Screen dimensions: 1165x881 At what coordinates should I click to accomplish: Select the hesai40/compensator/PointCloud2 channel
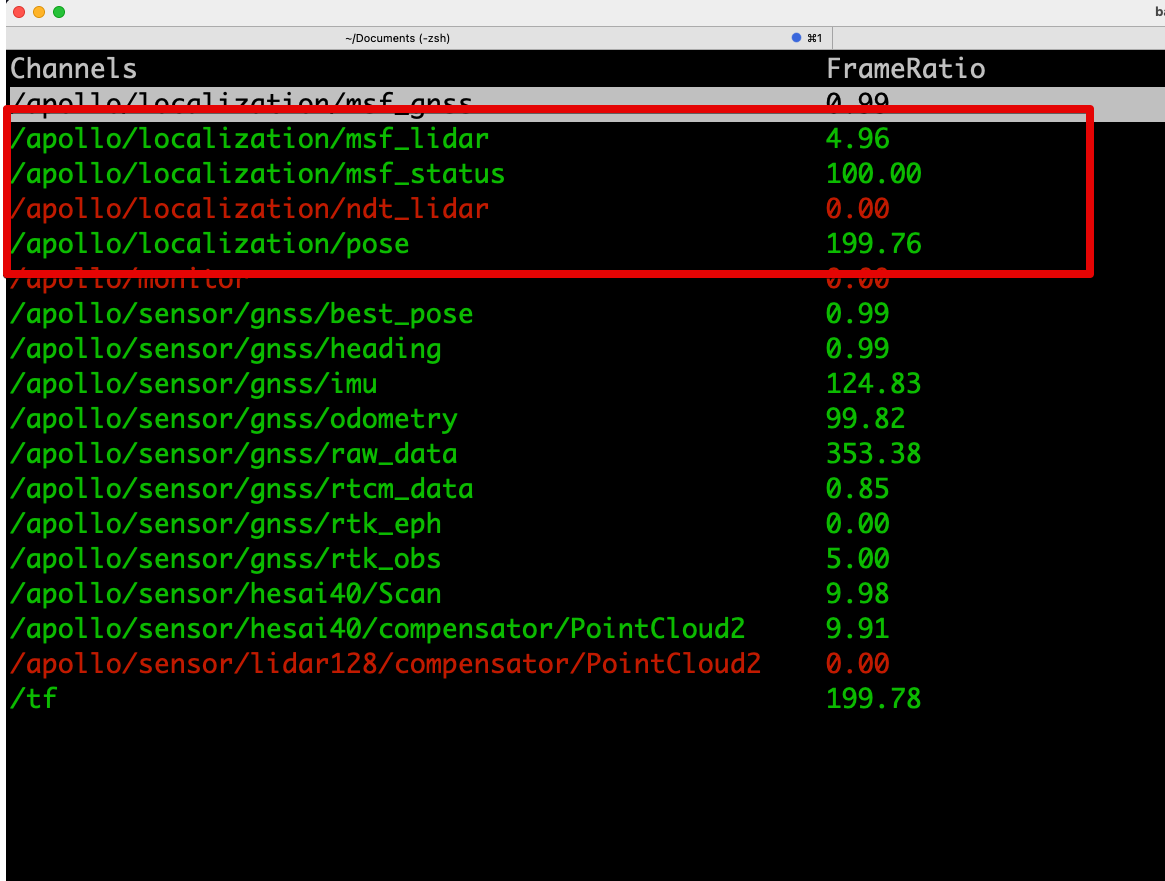click(377, 628)
